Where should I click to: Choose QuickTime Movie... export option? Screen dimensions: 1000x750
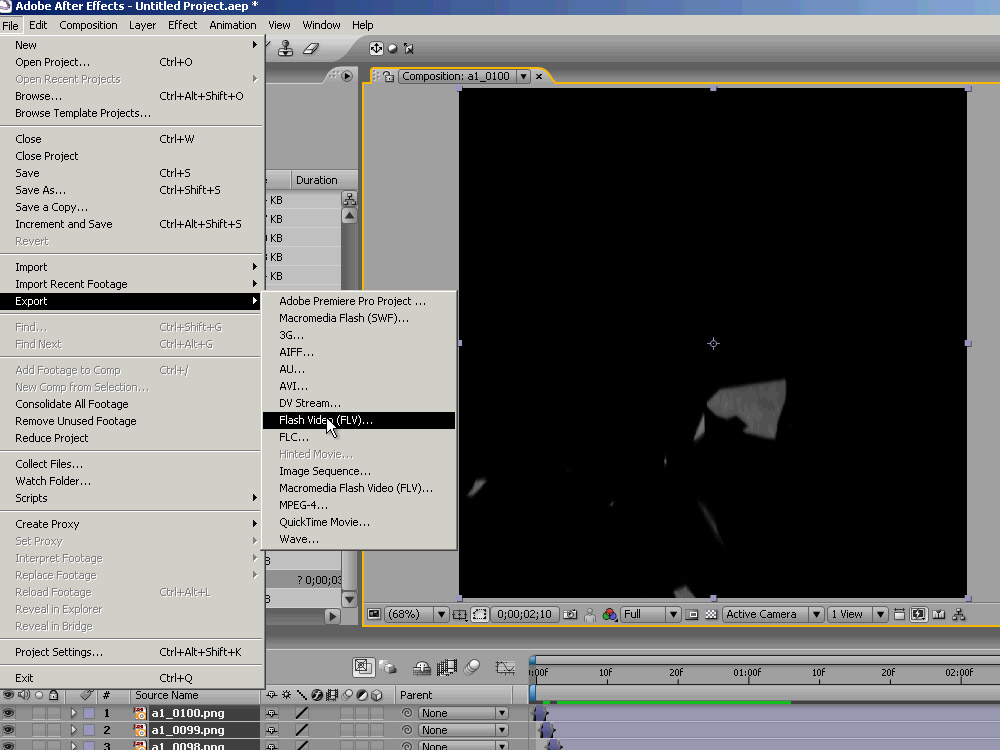(x=358, y=522)
